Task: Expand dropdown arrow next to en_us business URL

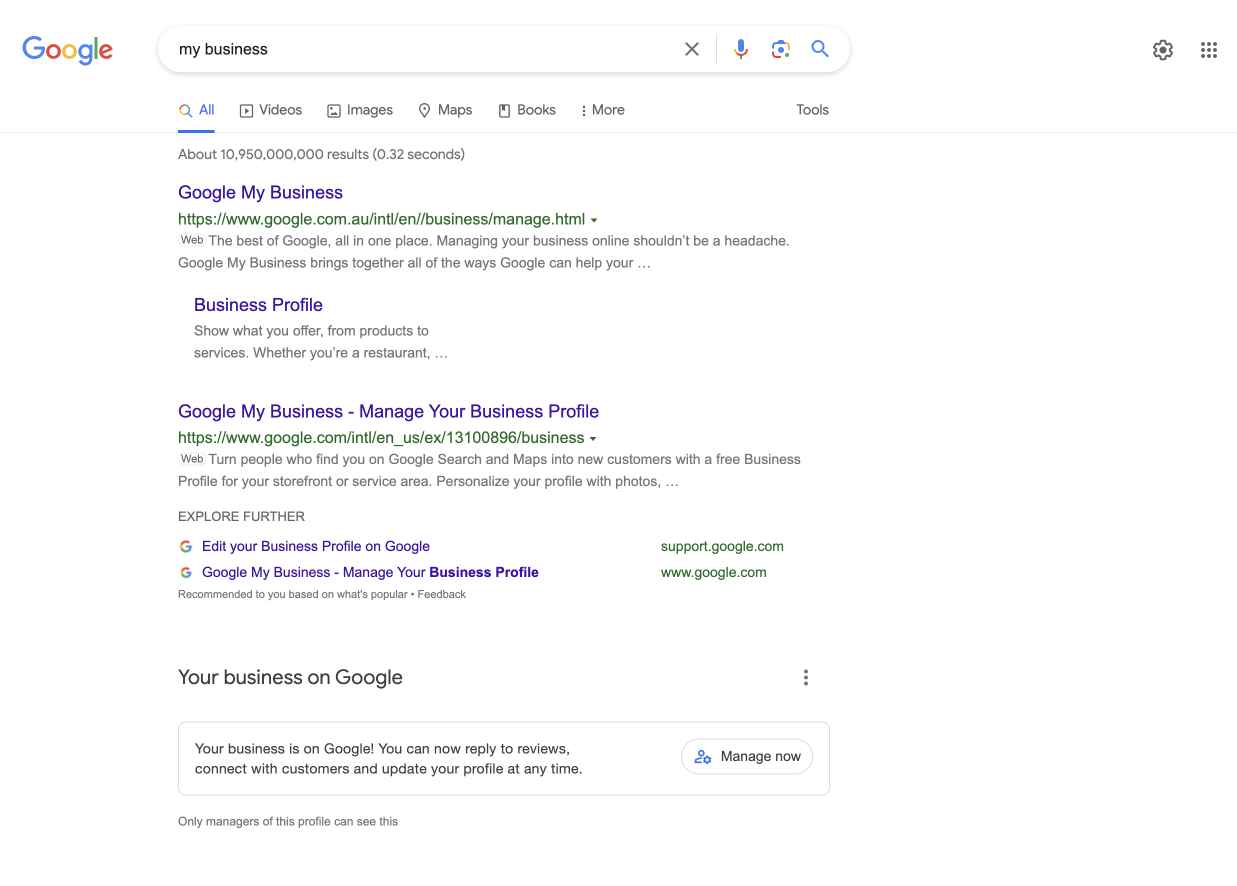Action: [593, 439]
